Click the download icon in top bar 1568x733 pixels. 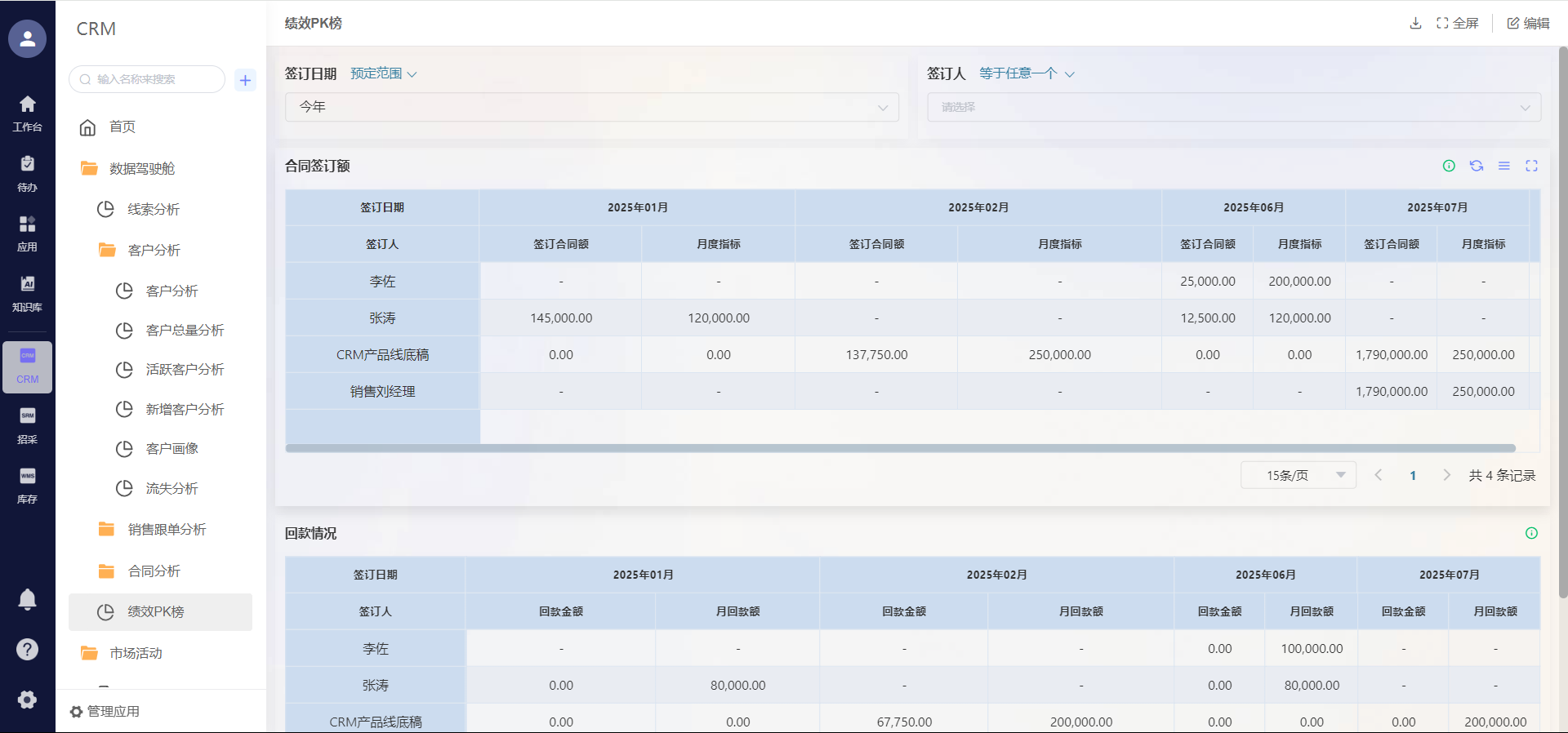click(x=1415, y=23)
